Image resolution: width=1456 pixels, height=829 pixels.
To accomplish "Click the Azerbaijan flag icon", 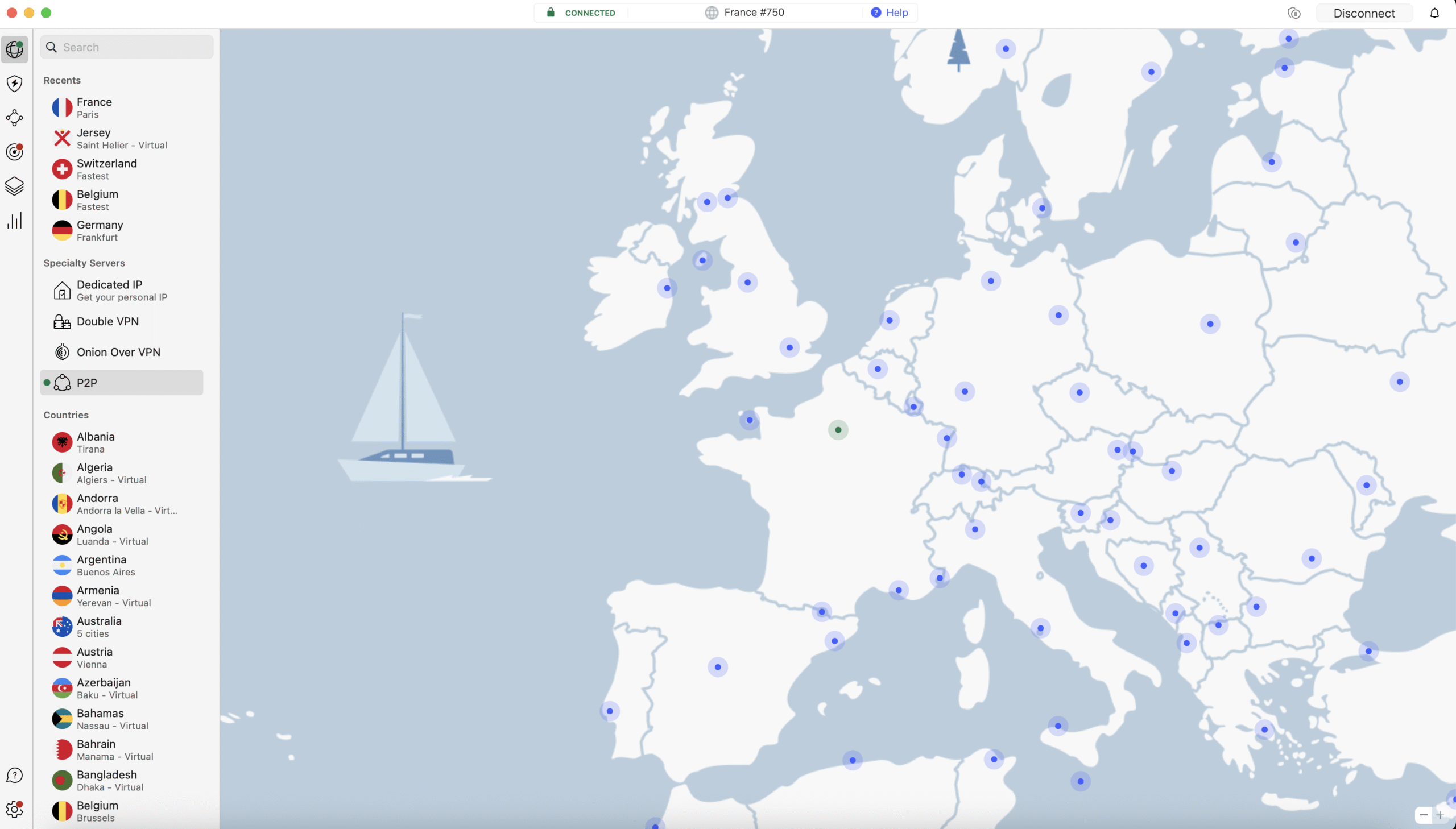I will click(x=62, y=689).
